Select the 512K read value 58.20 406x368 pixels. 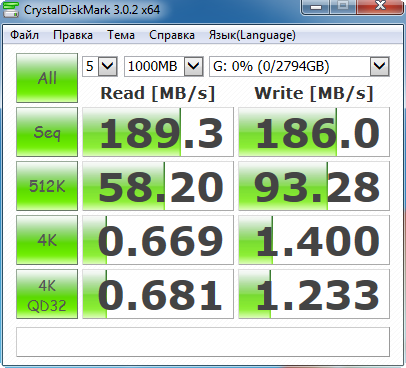click(x=158, y=186)
